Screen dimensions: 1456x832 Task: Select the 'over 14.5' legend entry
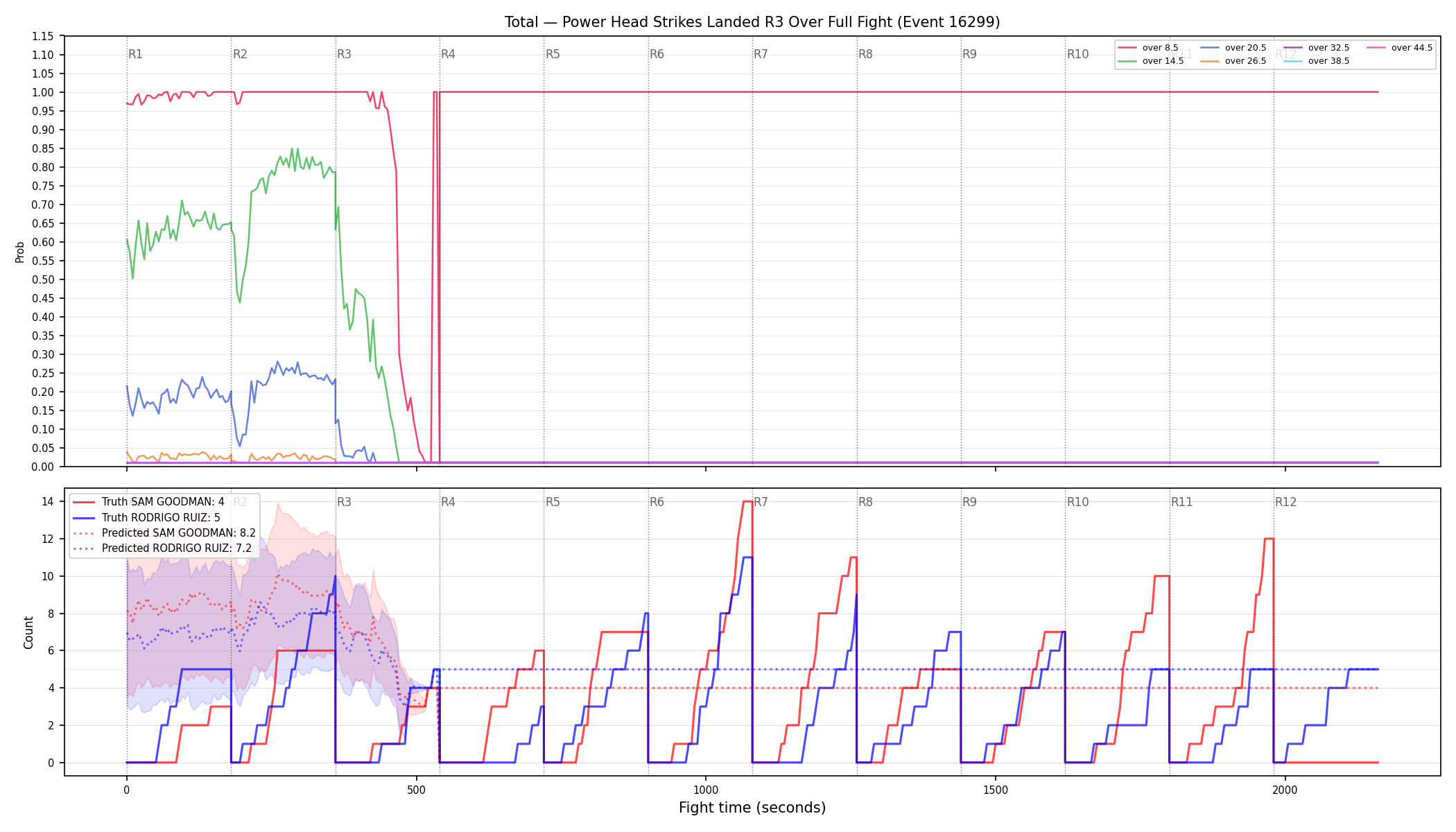(x=1150, y=61)
